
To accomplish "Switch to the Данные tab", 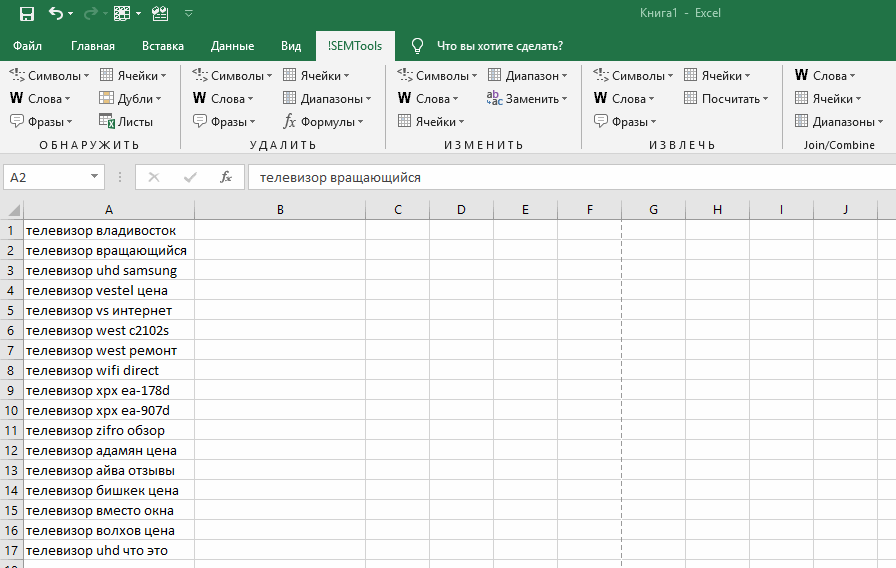I will coord(232,46).
